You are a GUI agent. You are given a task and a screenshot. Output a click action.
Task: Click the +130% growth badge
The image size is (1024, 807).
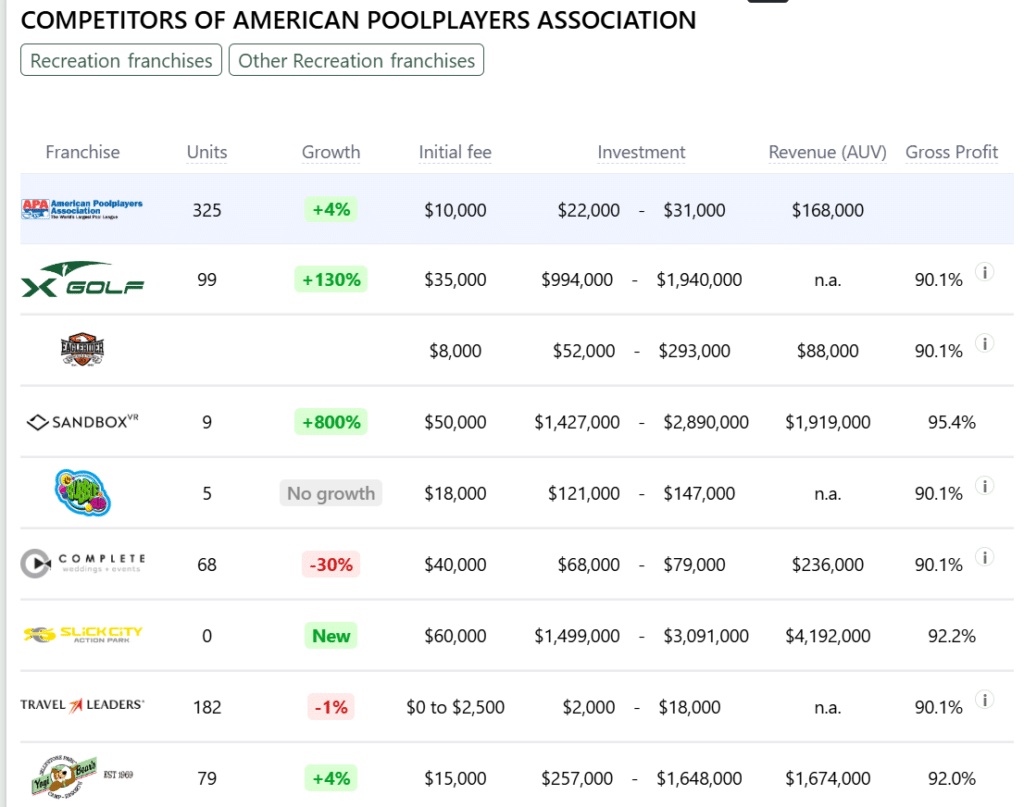[331, 279]
